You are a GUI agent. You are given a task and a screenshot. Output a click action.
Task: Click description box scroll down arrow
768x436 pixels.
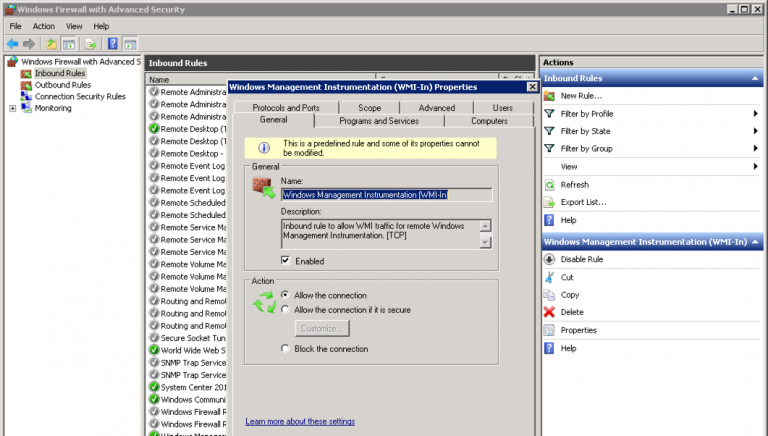(x=485, y=242)
